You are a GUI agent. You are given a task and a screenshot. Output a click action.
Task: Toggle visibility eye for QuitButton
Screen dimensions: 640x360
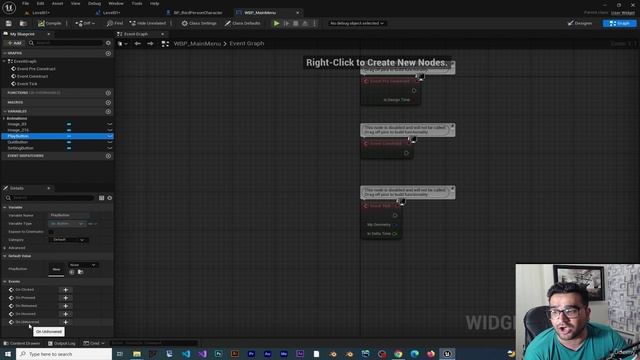pos(110,142)
